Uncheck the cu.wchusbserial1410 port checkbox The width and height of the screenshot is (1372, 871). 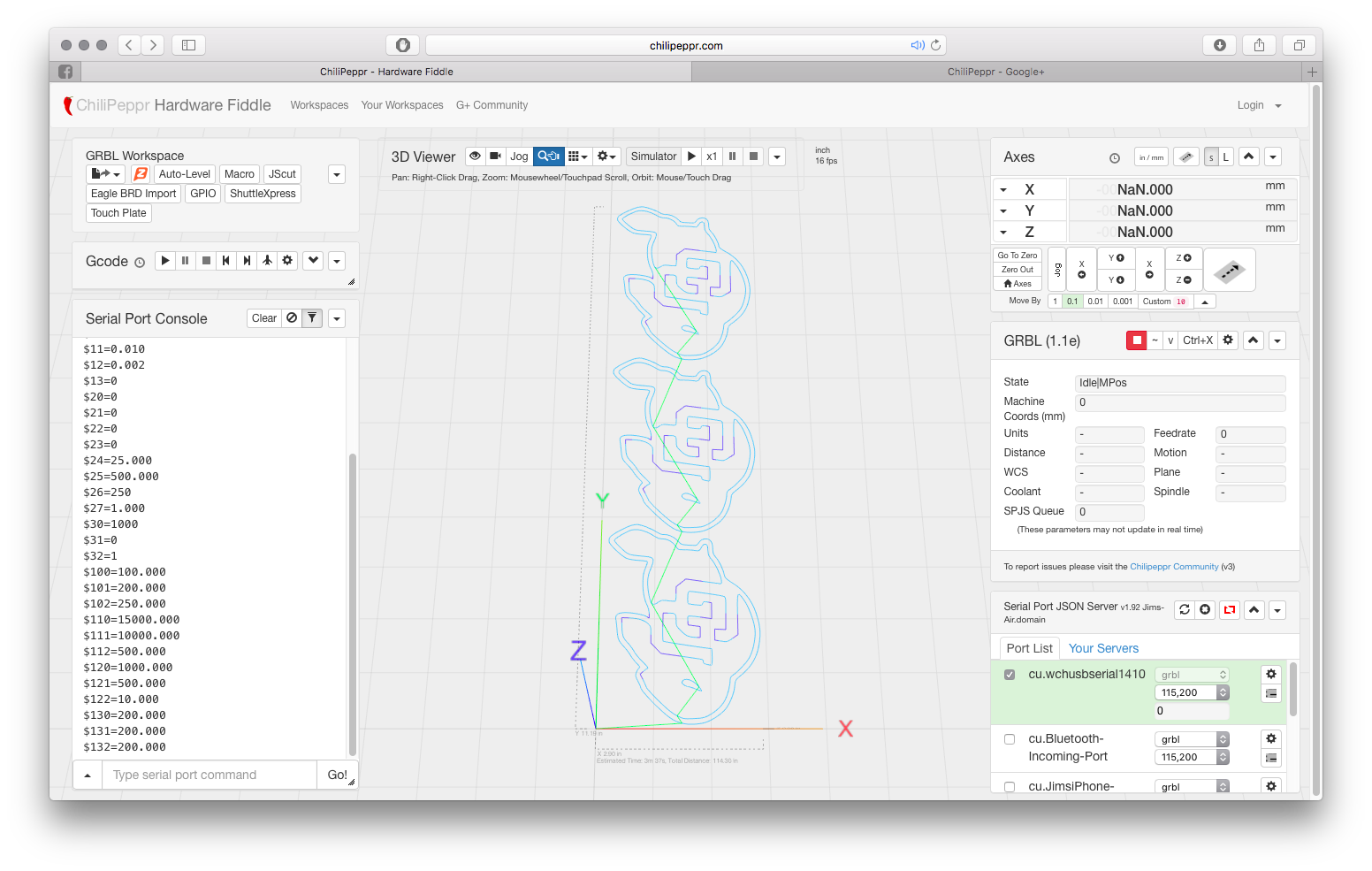coord(1010,675)
